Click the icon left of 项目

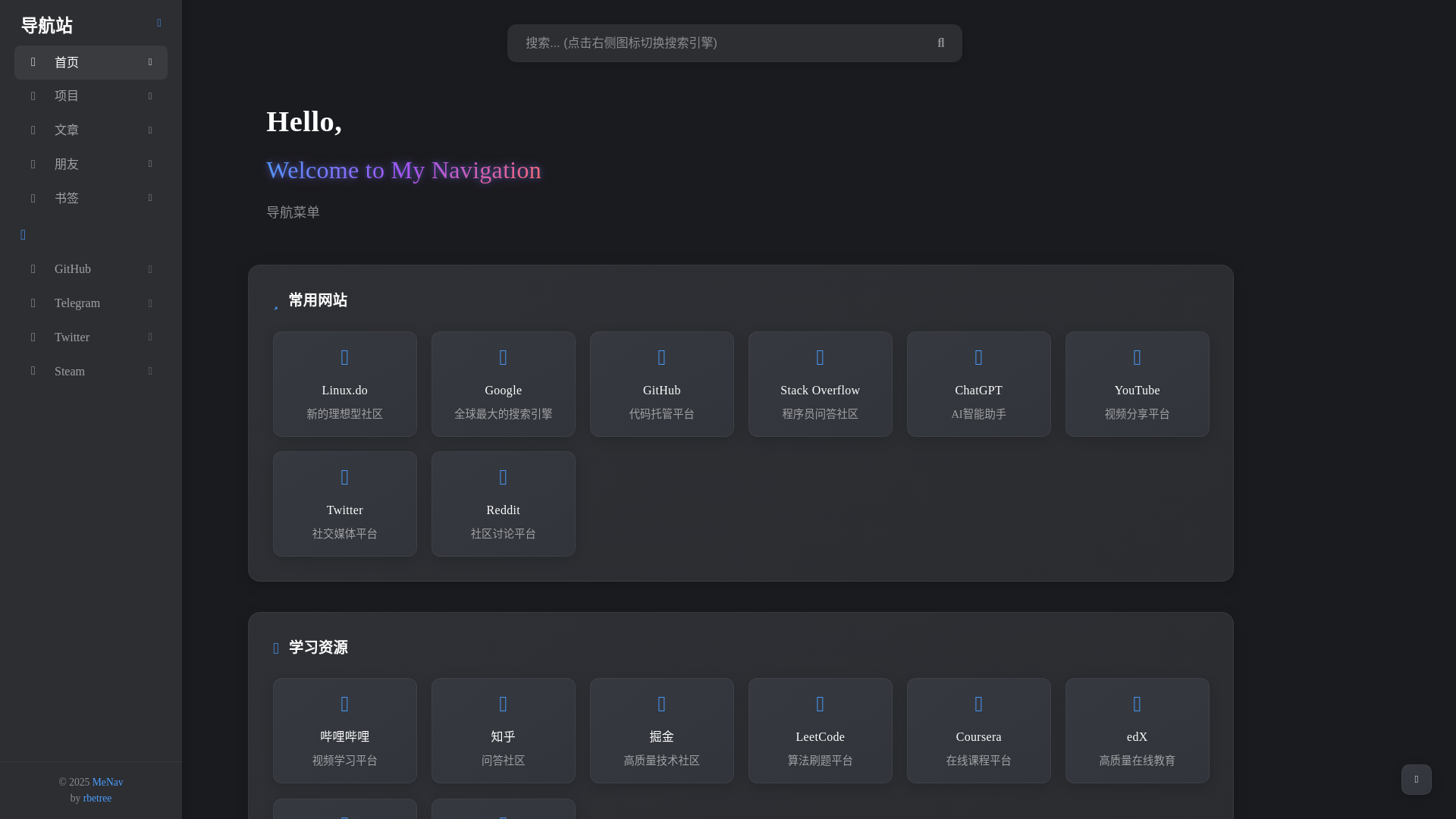pos(33,96)
